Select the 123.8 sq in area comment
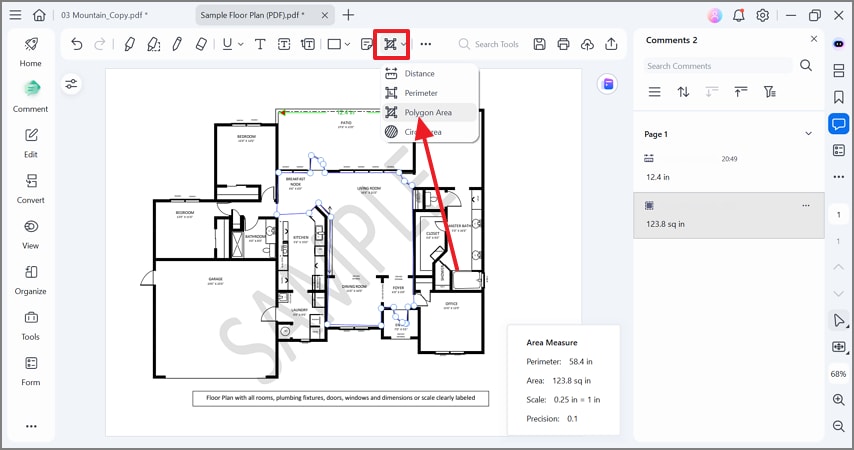This screenshot has width=854, height=450. click(x=729, y=215)
